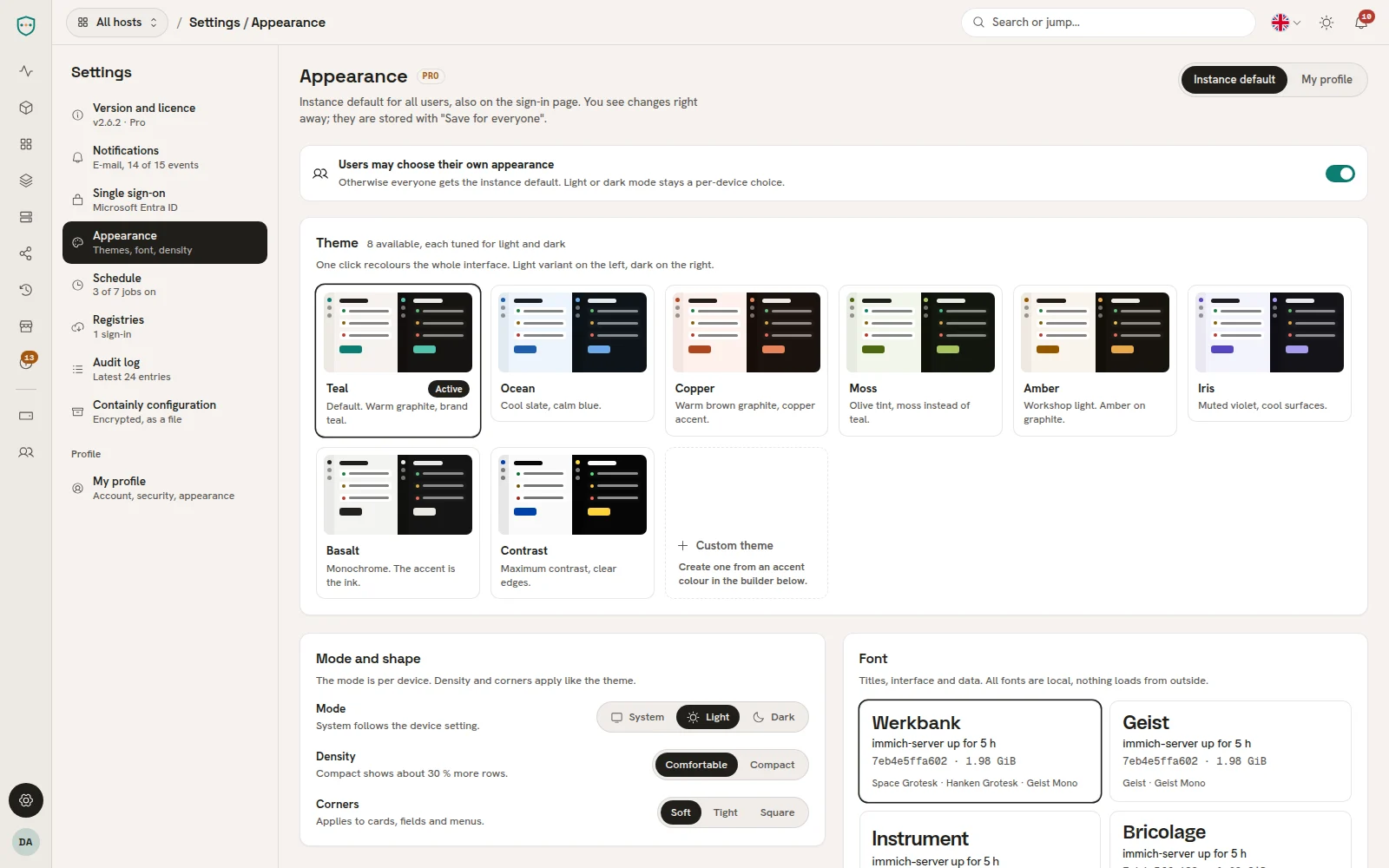1389x868 pixels.
Task: Select the Iris theme
Action: [1269, 353]
